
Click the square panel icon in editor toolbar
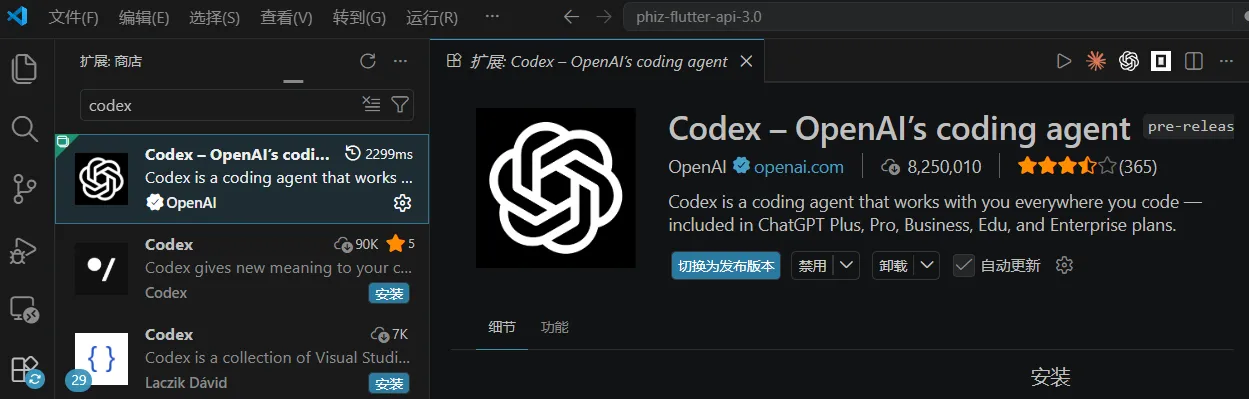1161,61
